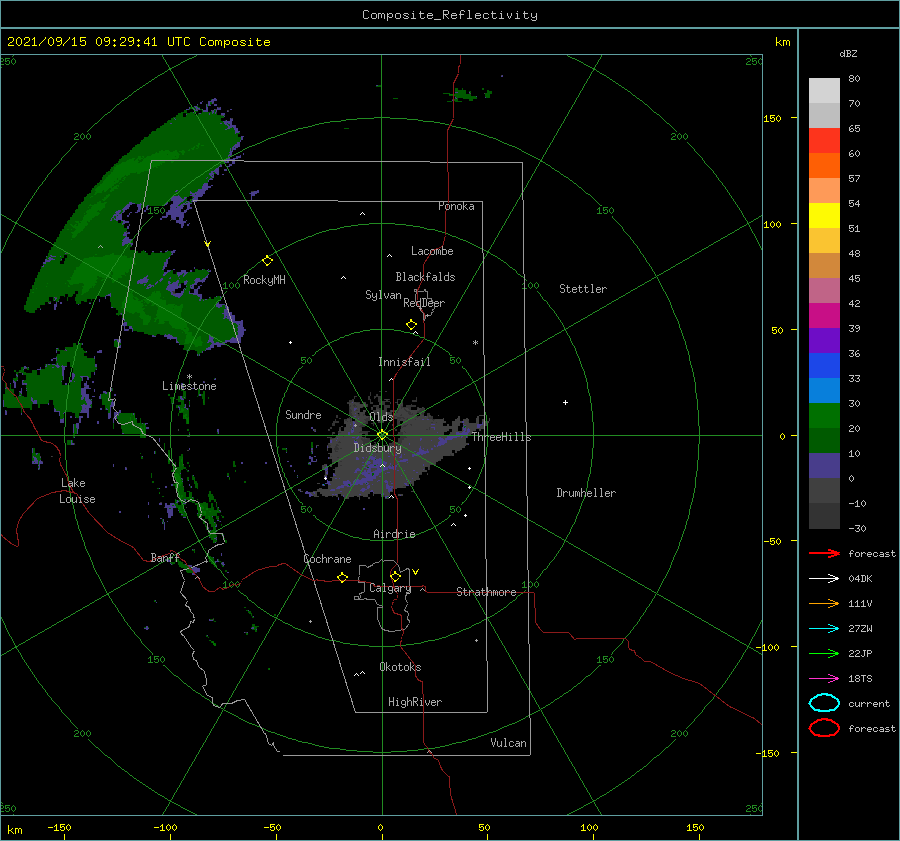Pick the light blue 30-33 dBZ swatch

(x=824, y=391)
